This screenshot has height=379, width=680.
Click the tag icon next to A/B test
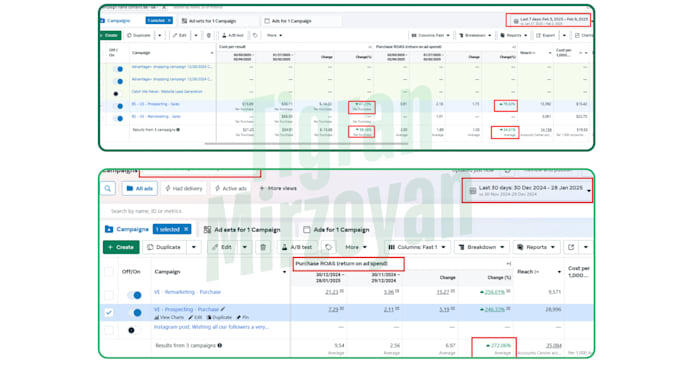point(328,247)
